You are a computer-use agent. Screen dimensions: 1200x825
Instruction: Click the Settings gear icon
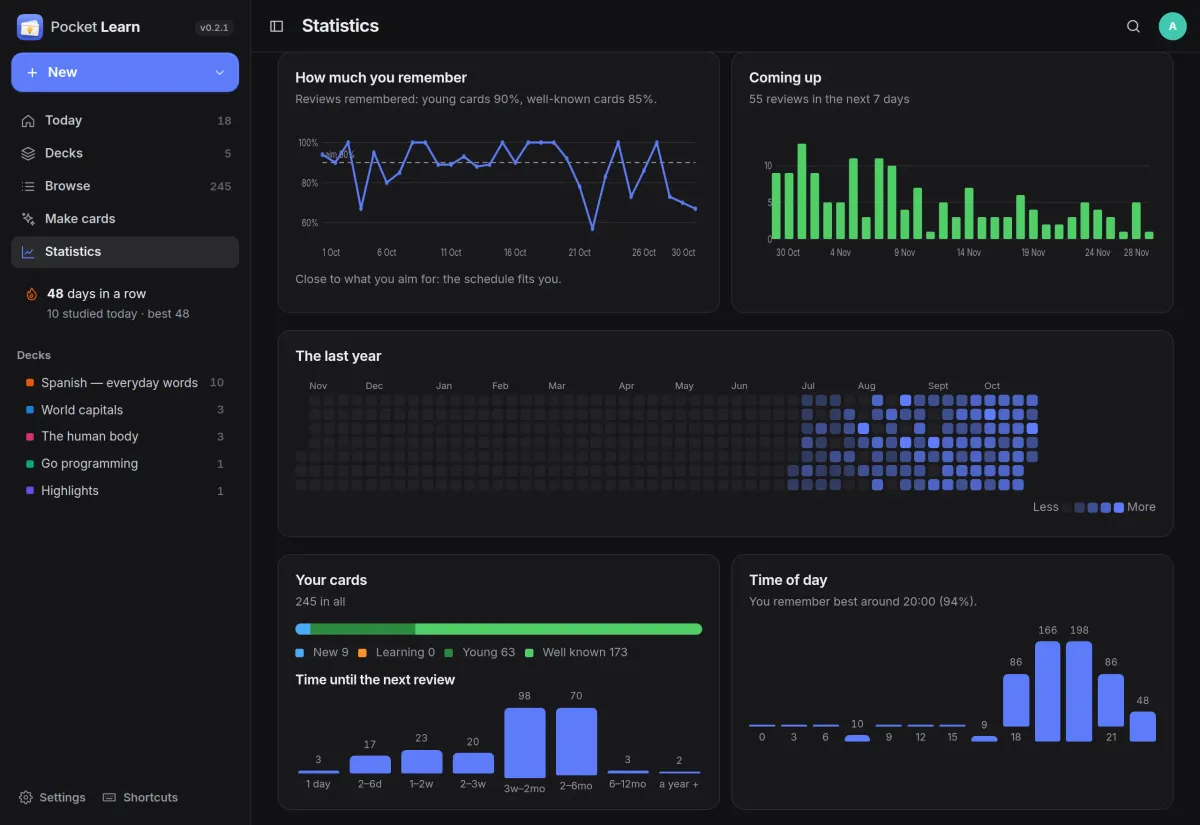(26, 797)
